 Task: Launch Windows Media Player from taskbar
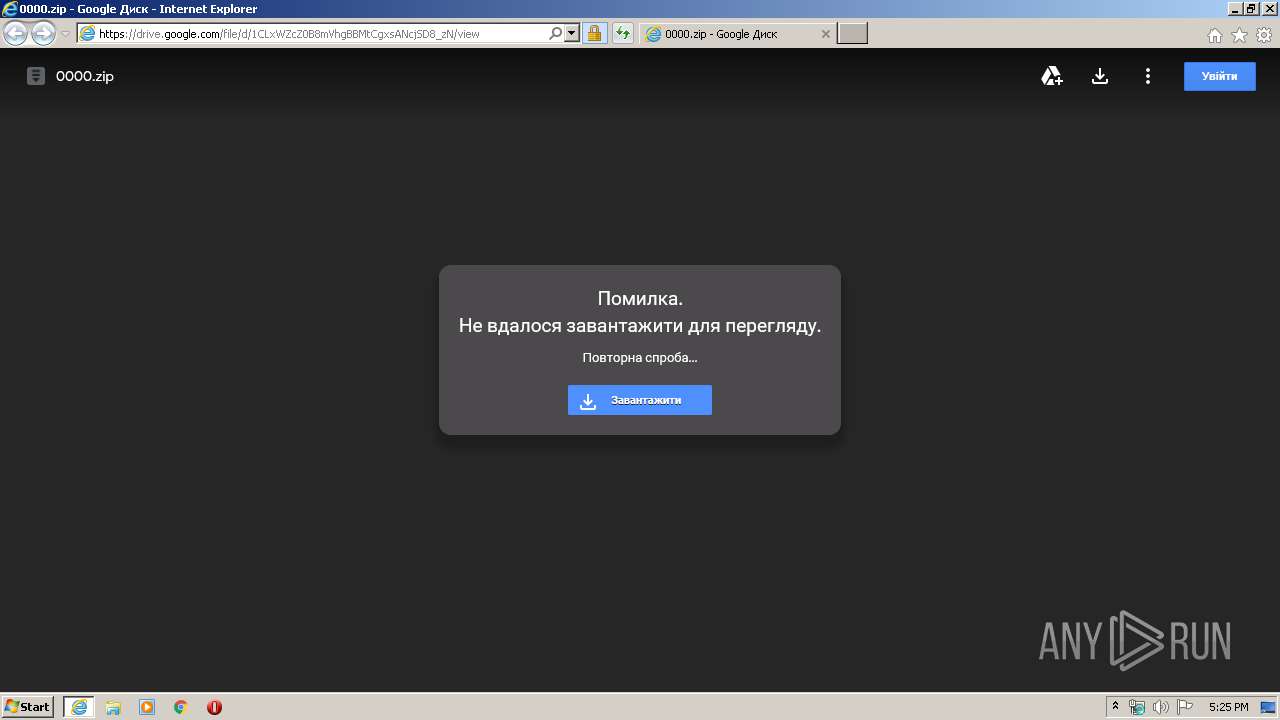(x=147, y=707)
